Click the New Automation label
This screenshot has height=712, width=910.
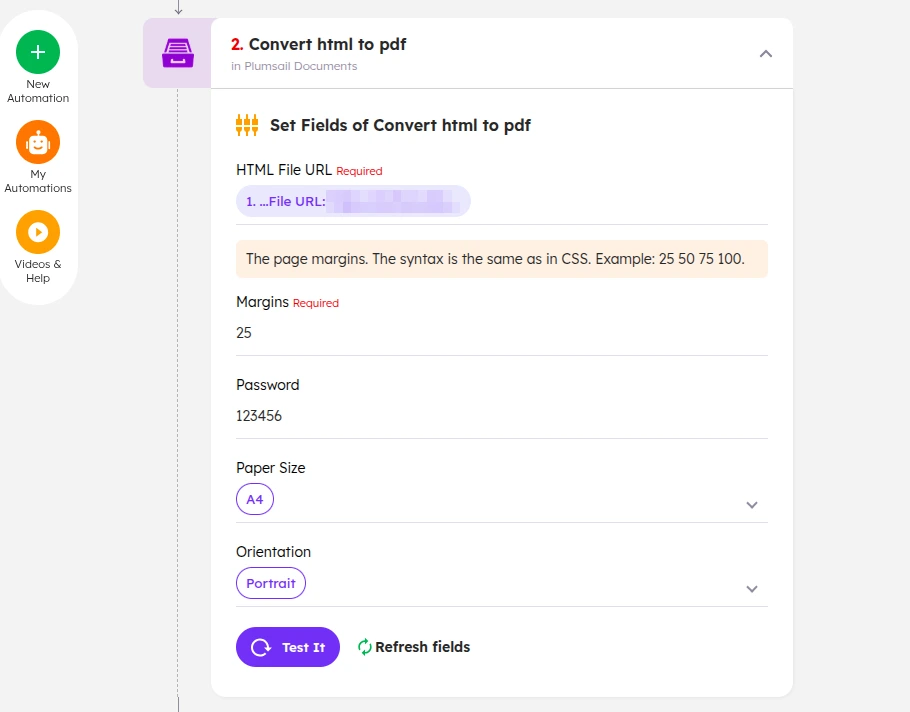(38, 91)
